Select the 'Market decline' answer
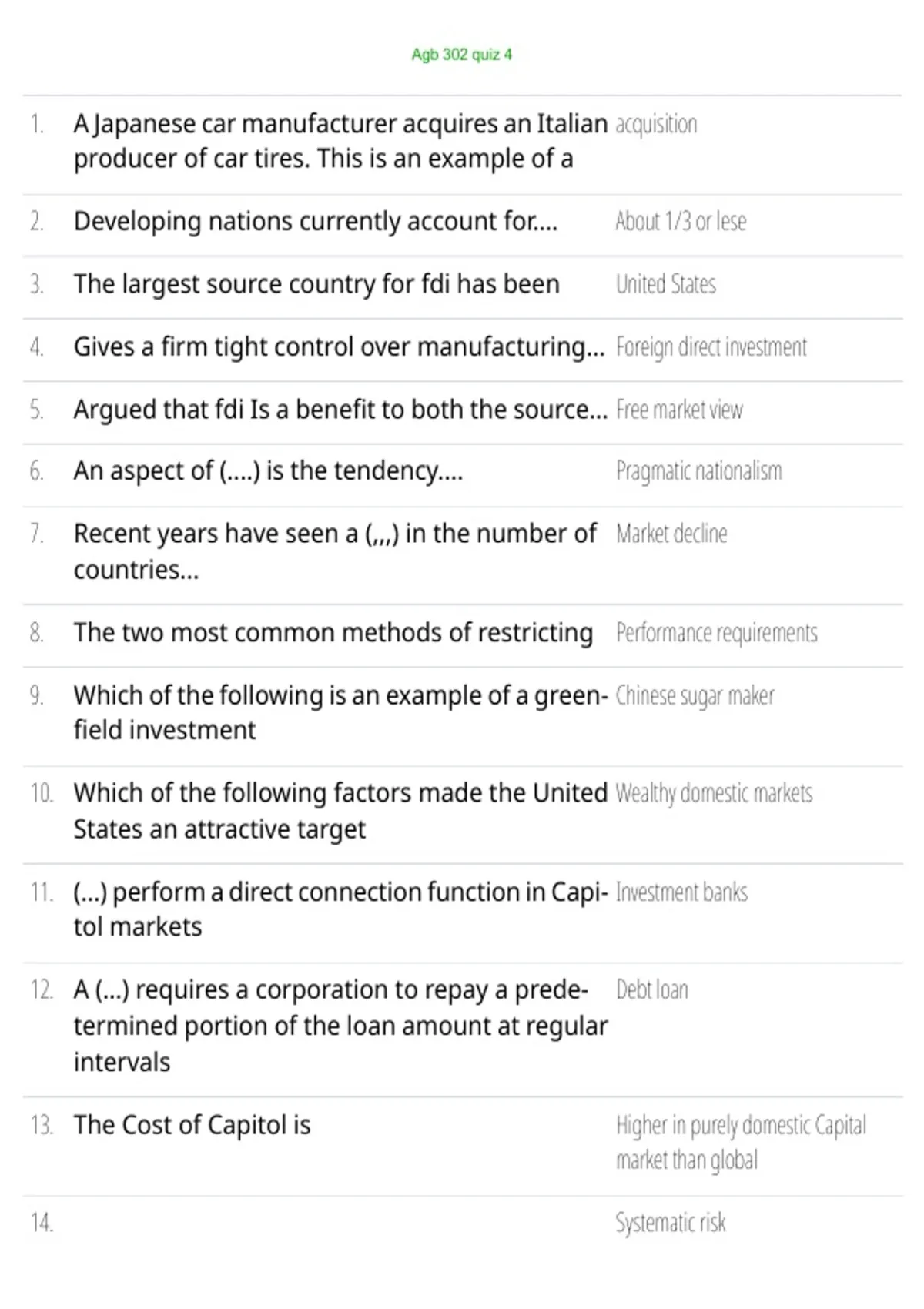This screenshot has width=924, height=1309. point(671,534)
